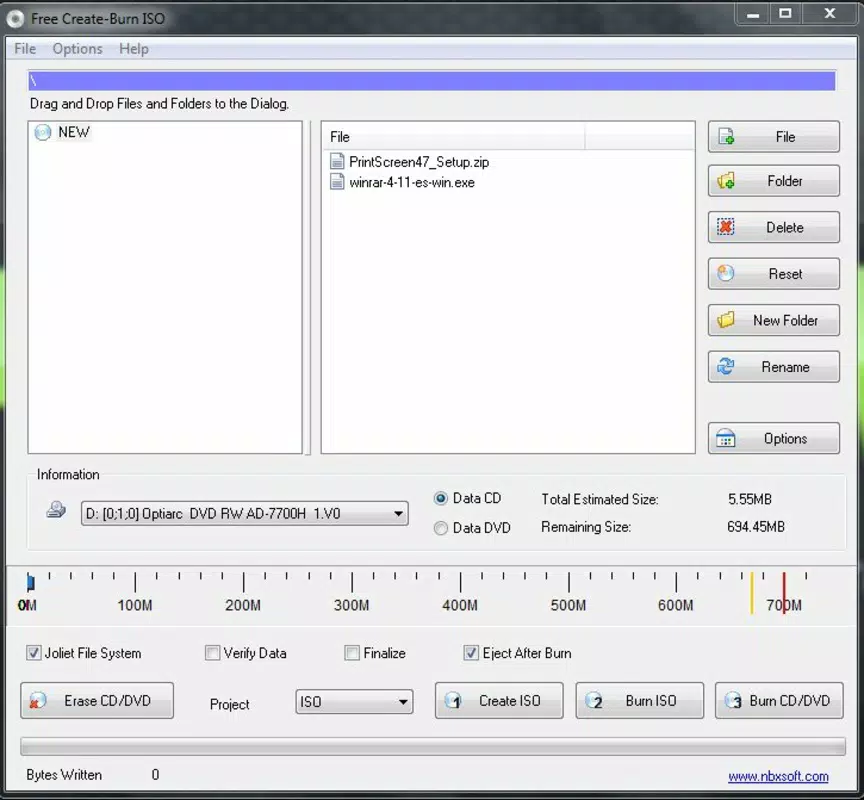The height and width of the screenshot is (800, 864).
Task: Click the New Folder button label
Action: (x=785, y=320)
